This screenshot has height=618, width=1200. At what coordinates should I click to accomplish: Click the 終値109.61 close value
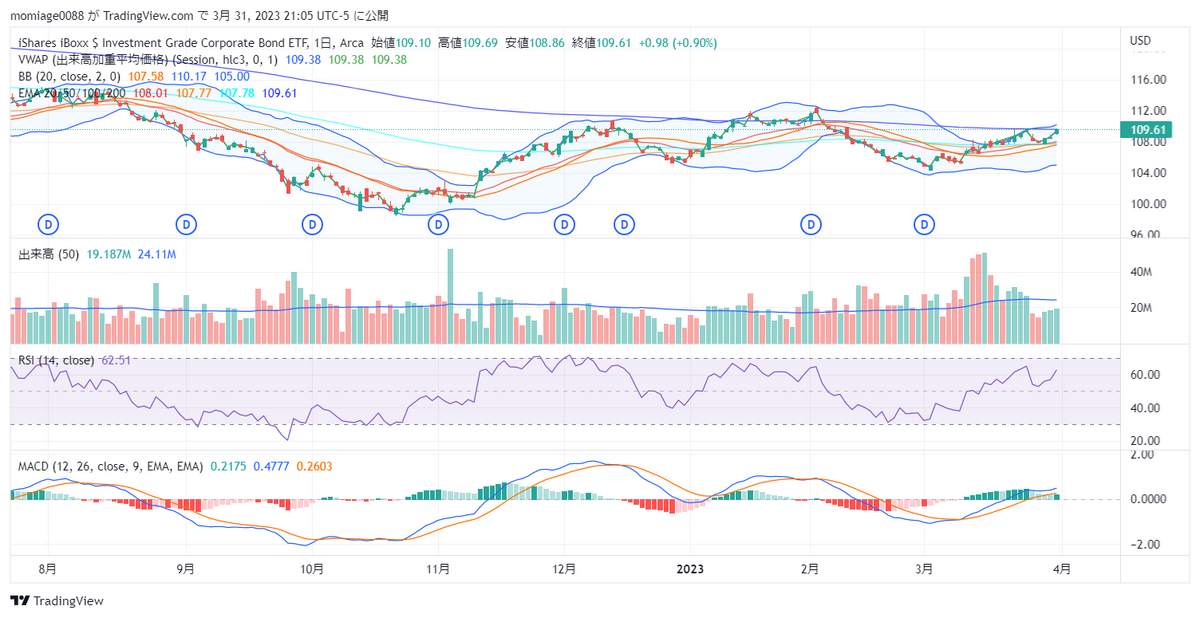point(602,43)
